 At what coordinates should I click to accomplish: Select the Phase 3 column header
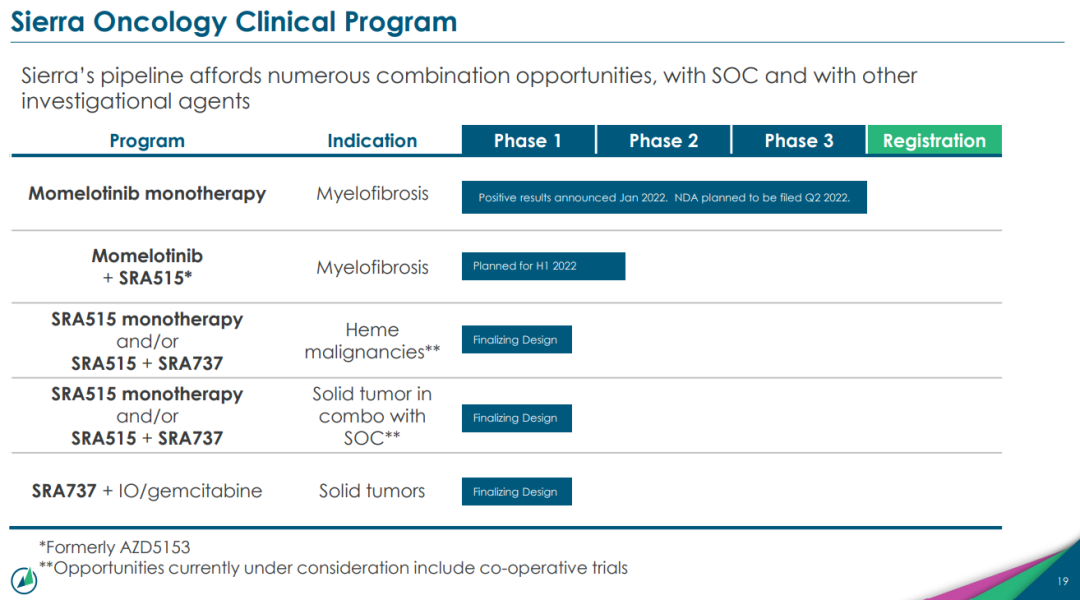799,141
